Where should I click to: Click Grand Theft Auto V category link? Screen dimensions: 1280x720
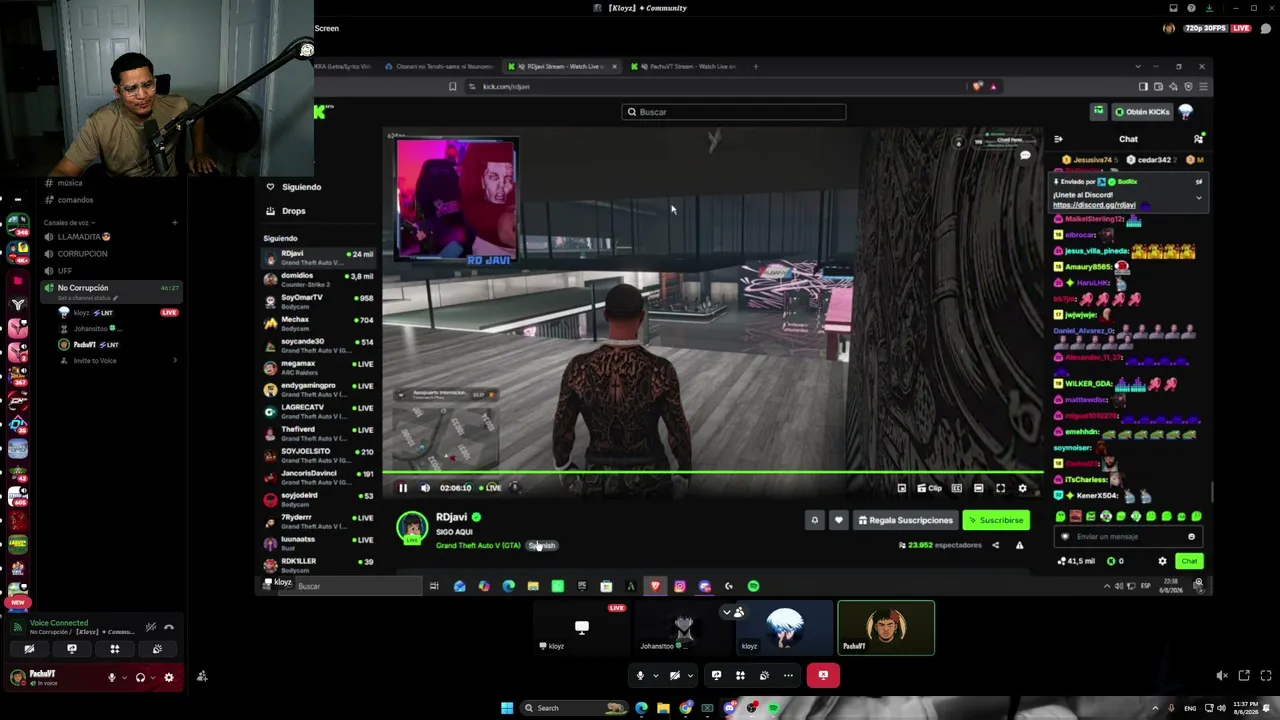(x=478, y=546)
